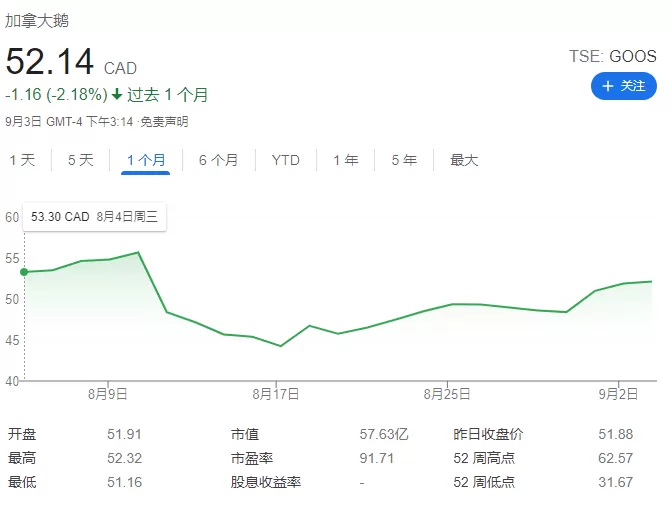Show the 5 年 price history

click(x=404, y=160)
